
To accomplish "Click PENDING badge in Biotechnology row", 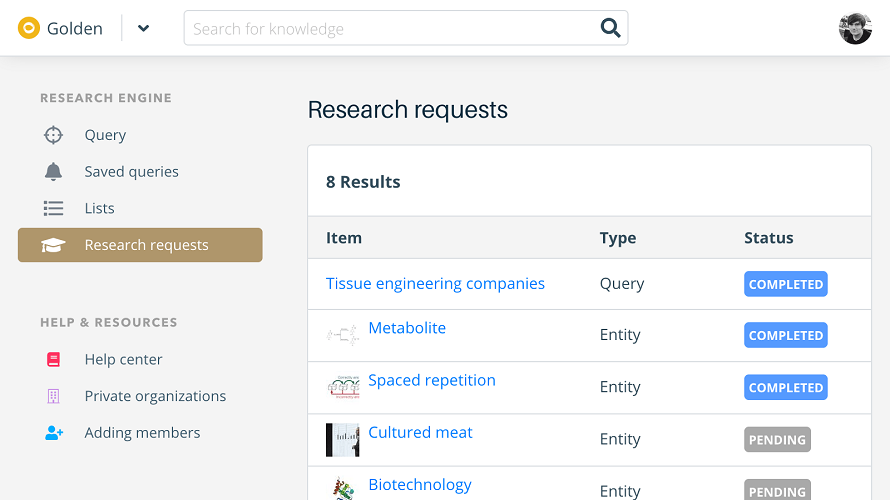I will point(777,490).
